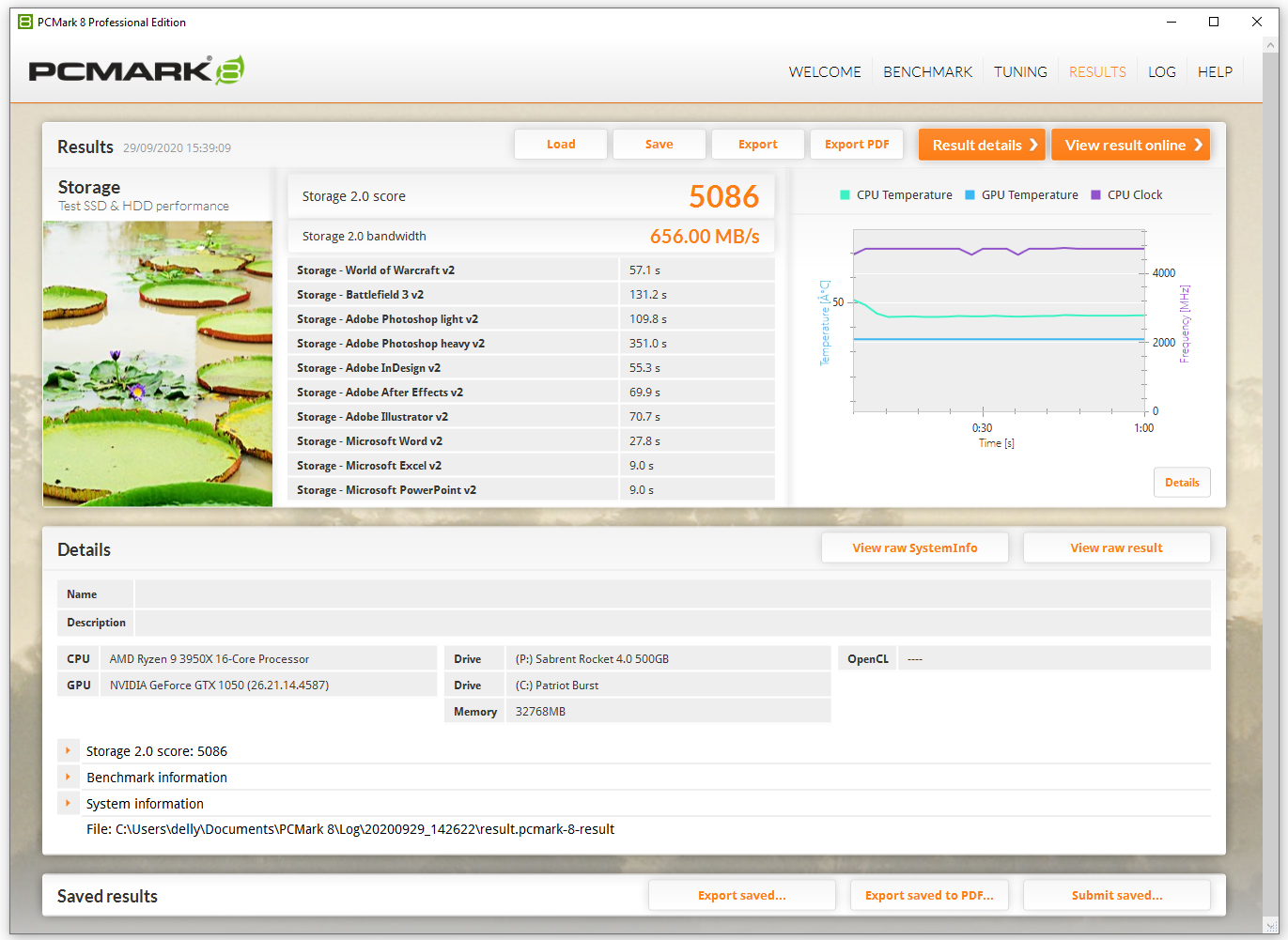
Task: Click View result online
Action: [1130, 145]
